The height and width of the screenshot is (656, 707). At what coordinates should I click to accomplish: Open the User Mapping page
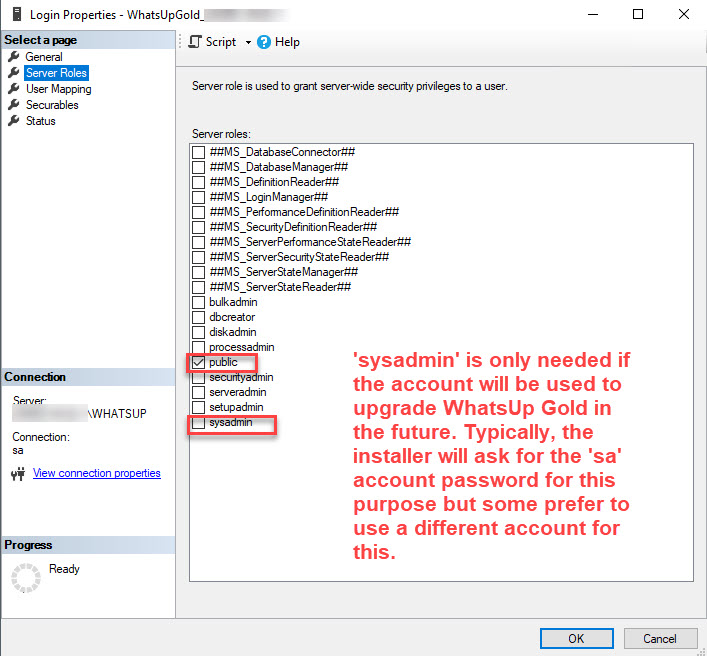[58, 89]
